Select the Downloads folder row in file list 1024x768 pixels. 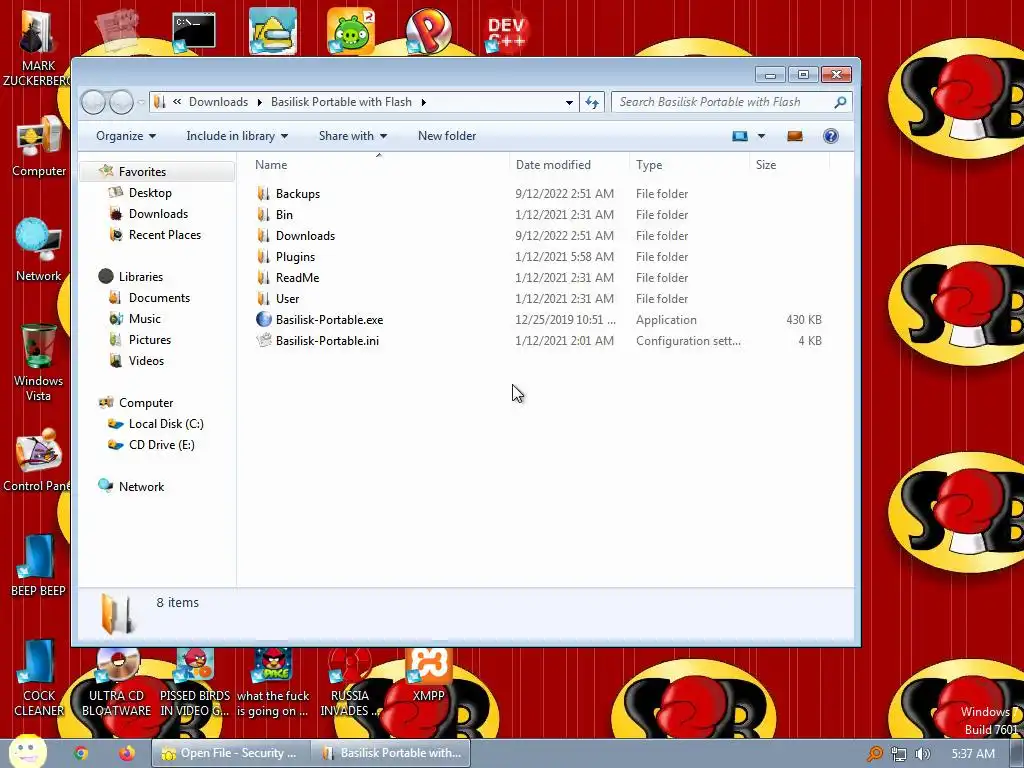click(x=539, y=236)
